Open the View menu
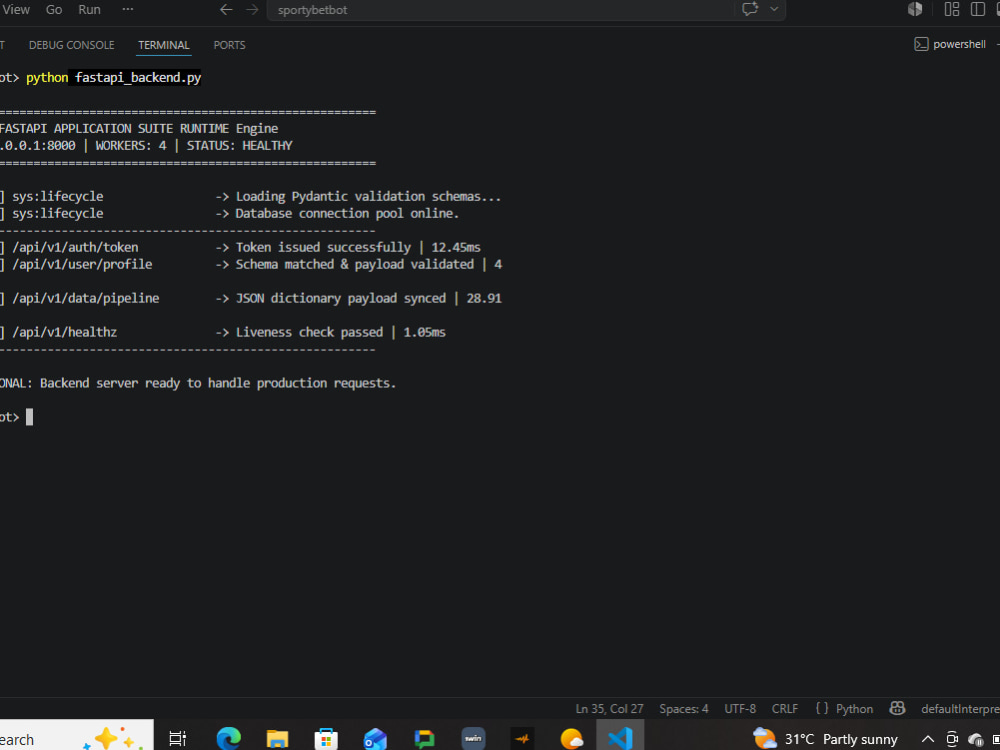This screenshot has height=750, width=1000. pos(16,10)
